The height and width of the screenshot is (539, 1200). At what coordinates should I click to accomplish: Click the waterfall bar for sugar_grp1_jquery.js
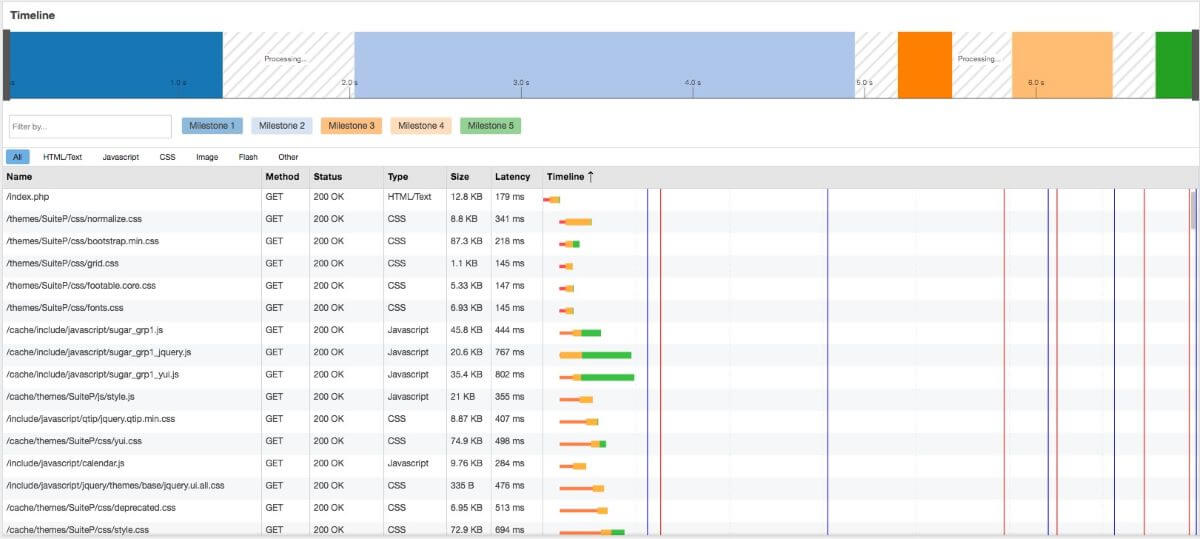[595, 355]
